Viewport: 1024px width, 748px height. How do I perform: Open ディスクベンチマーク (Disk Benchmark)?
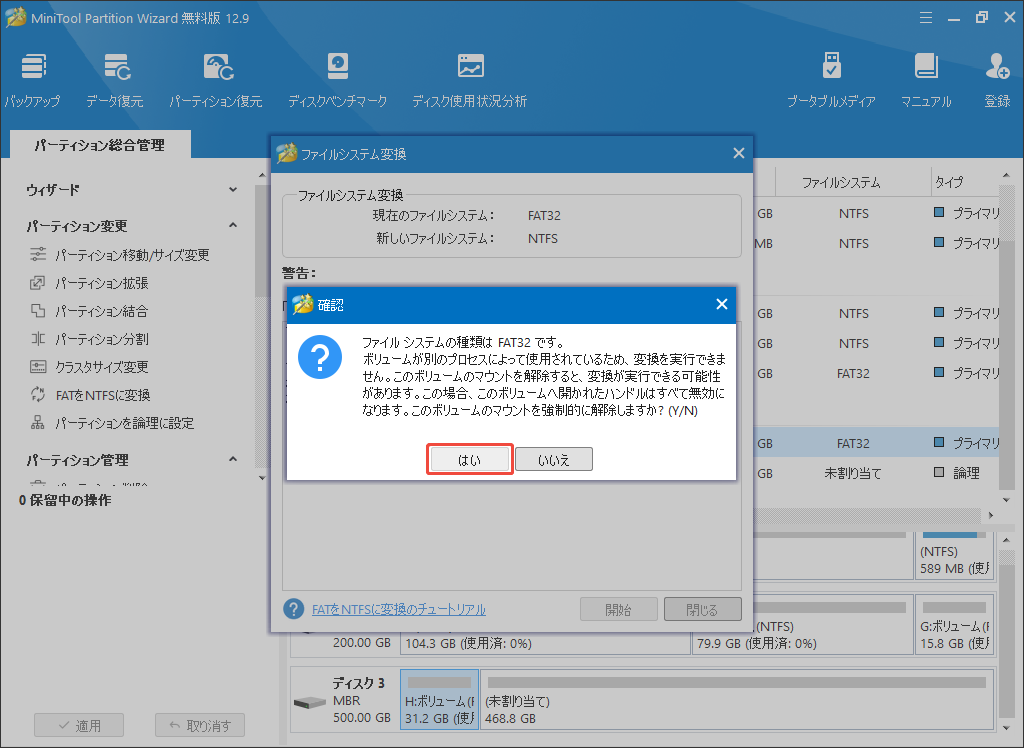click(x=338, y=80)
